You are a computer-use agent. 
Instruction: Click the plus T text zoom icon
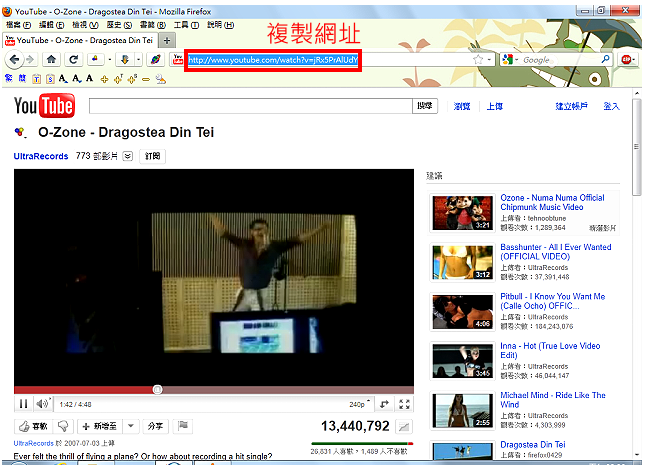(x=118, y=79)
